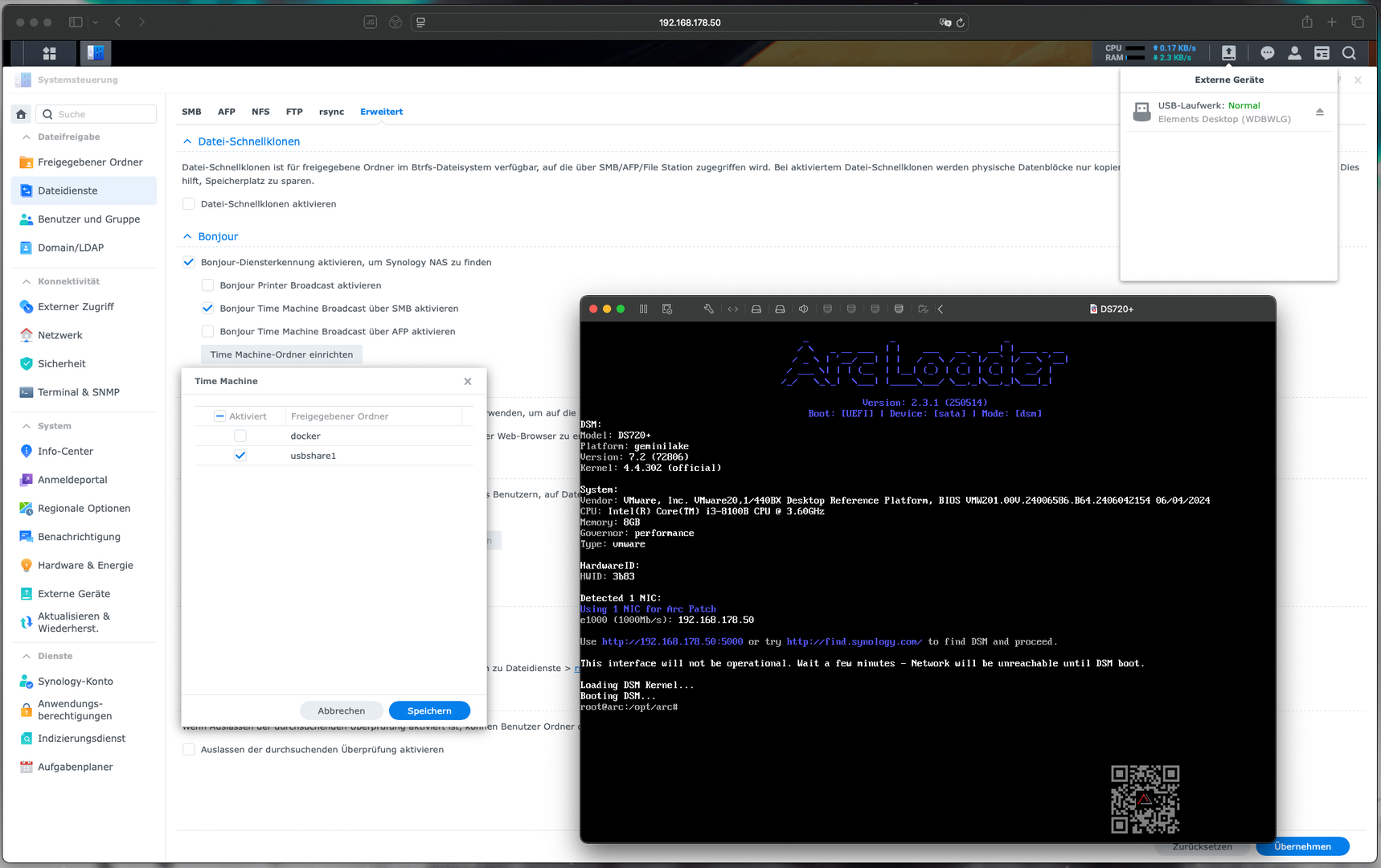Enable Datei-Schnellklonen aktivieren checkbox

coord(189,204)
